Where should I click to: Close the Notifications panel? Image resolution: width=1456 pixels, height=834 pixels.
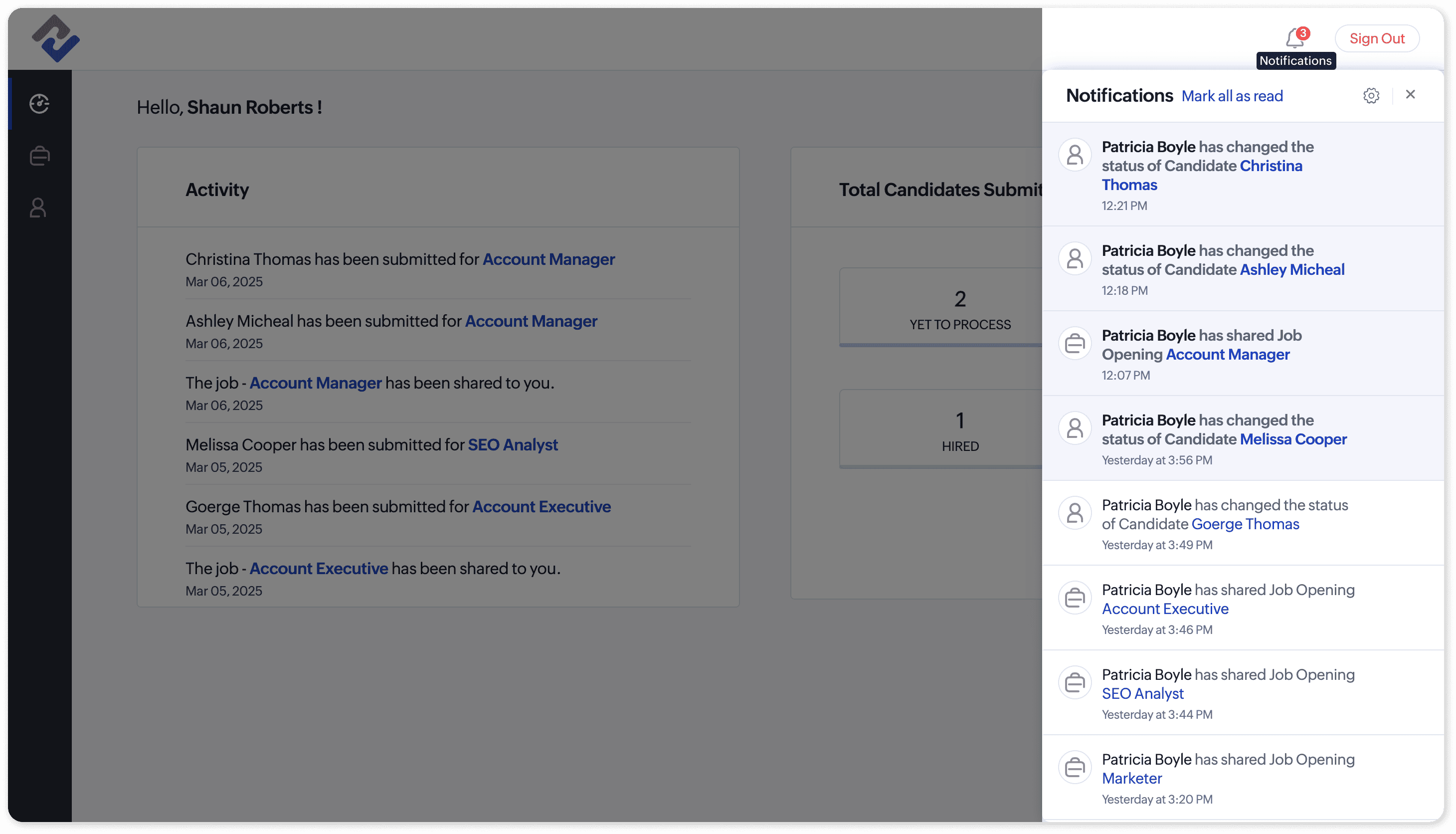pyautogui.click(x=1410, y=94)
